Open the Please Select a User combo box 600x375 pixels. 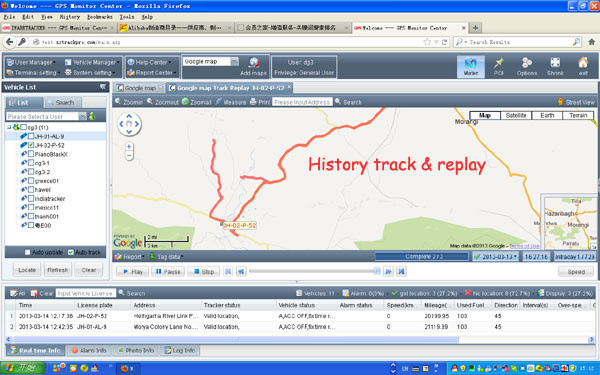pos(46,116)
